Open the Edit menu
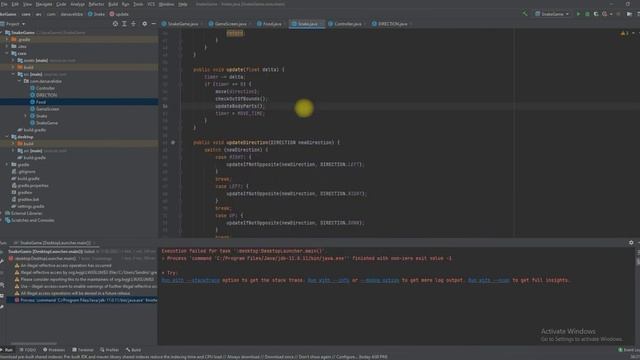The height and width of the screenshot is (360, 640). pos(15,4)
